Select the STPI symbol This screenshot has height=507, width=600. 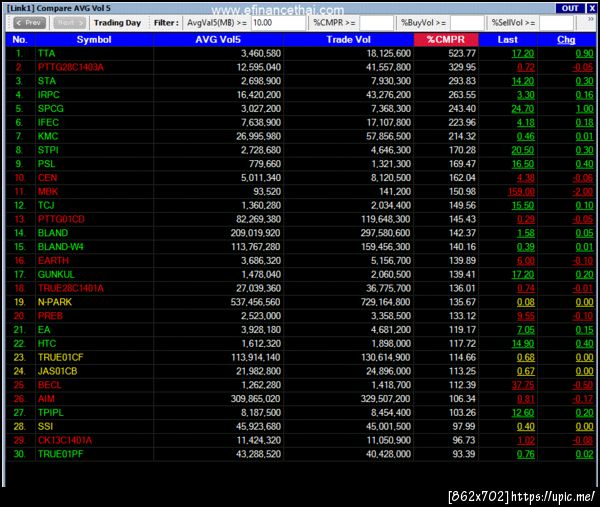[x=48, y=150]
